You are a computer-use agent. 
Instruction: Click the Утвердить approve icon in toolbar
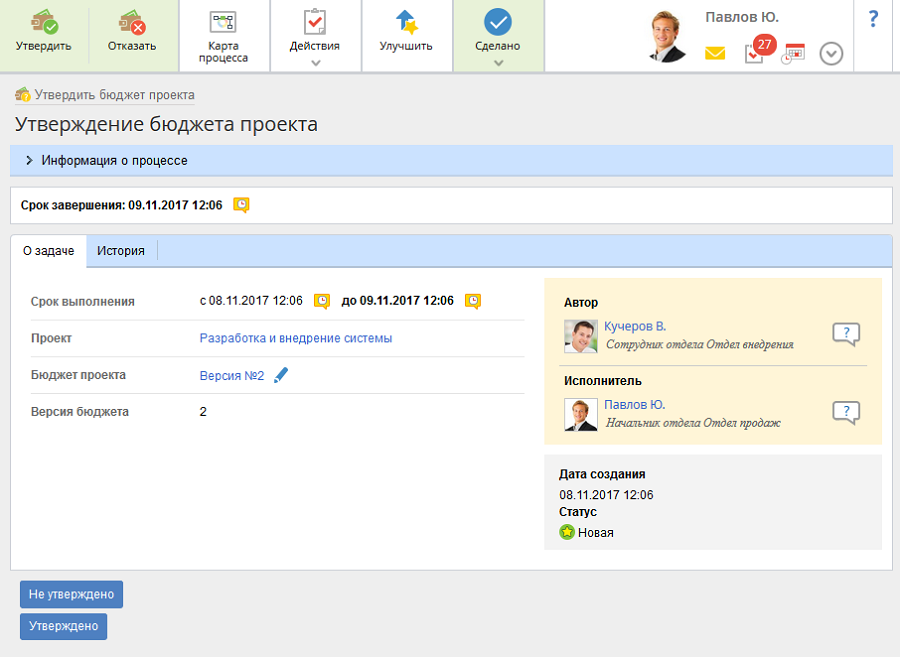pos(44,23)
